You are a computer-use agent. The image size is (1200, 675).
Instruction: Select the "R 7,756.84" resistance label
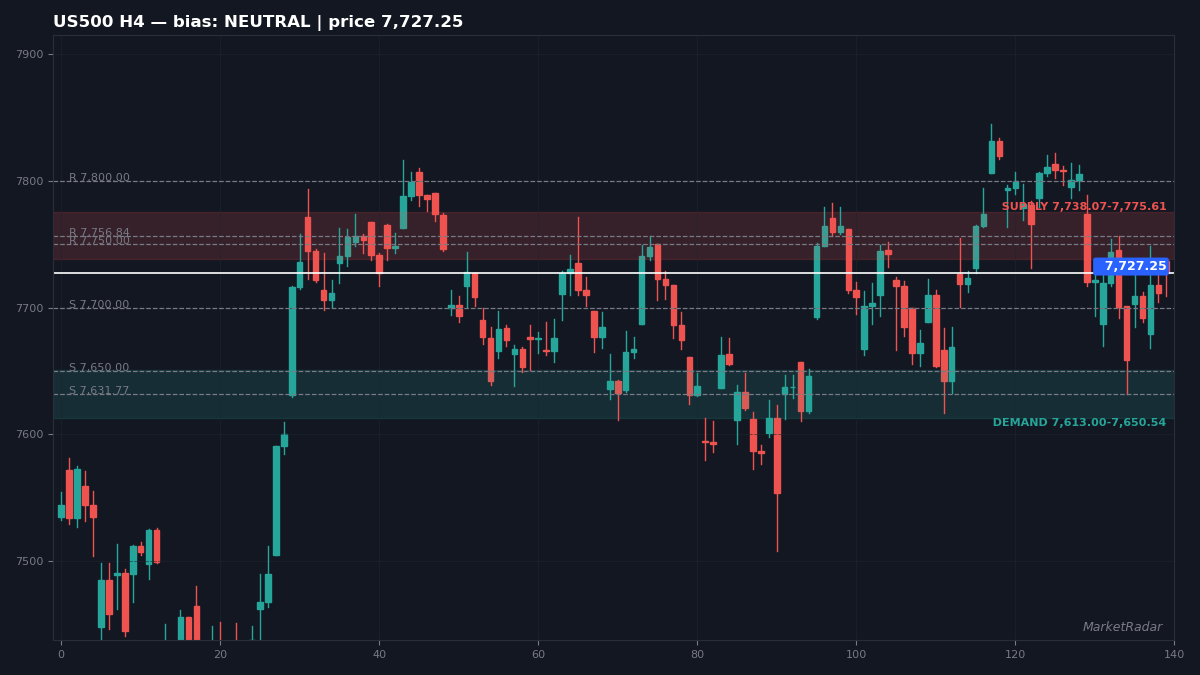coord(99,233)
